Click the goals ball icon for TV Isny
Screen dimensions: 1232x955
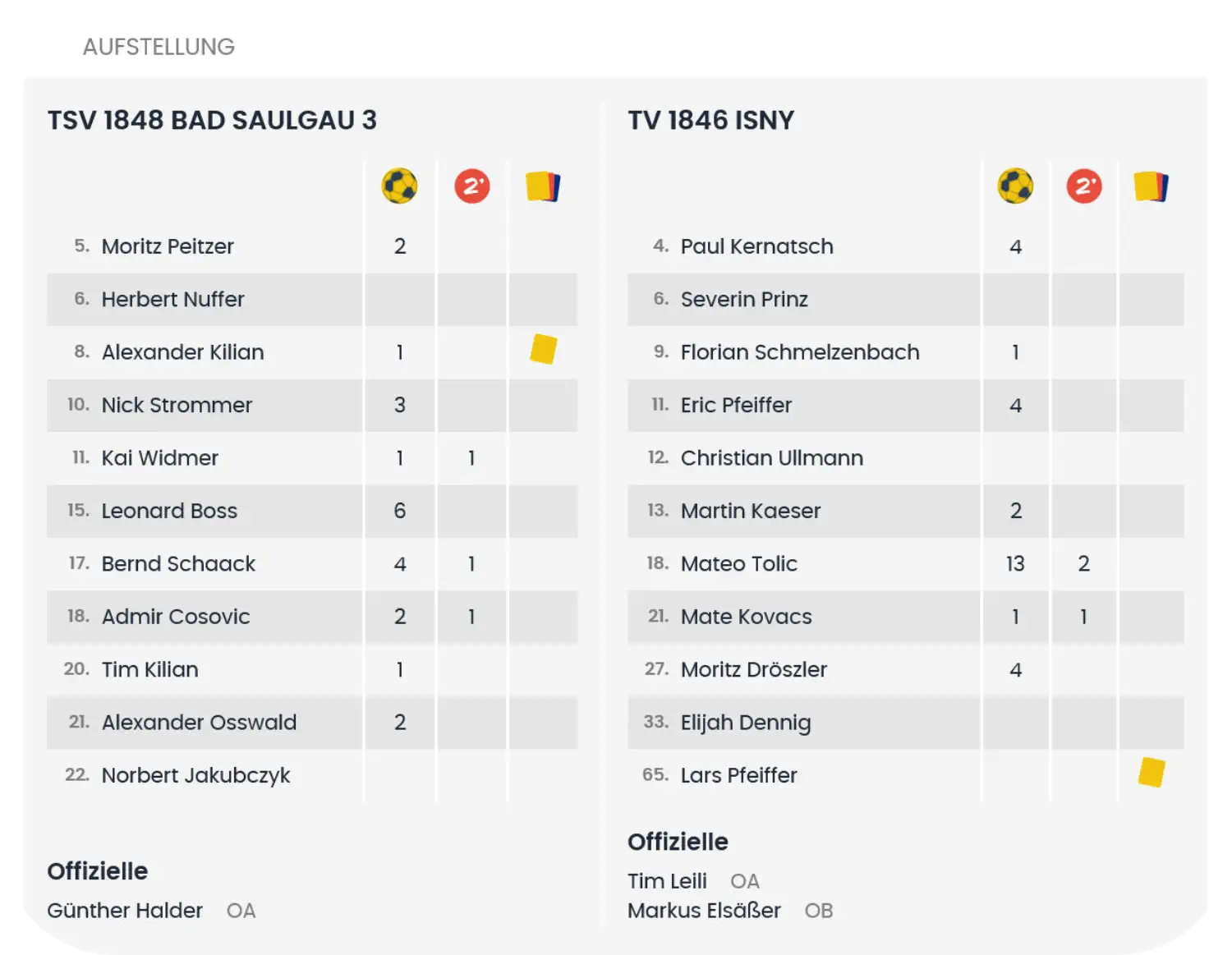pos(1015,186)
